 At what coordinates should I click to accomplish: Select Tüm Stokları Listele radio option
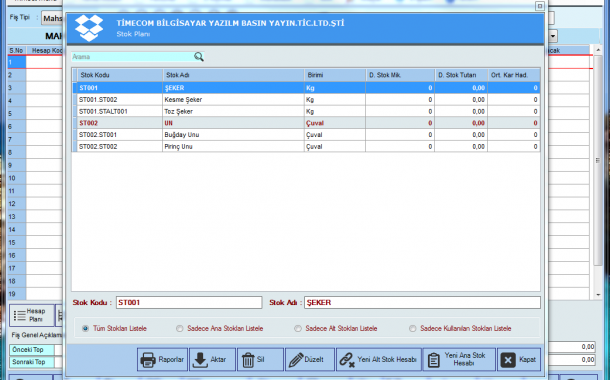(x=85, y=329)
